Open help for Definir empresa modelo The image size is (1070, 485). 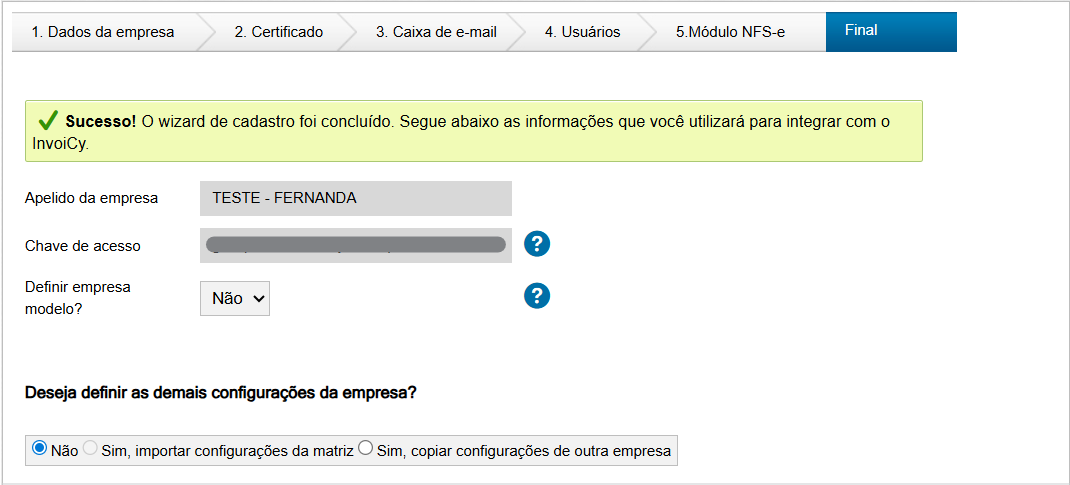coord(537,296)
